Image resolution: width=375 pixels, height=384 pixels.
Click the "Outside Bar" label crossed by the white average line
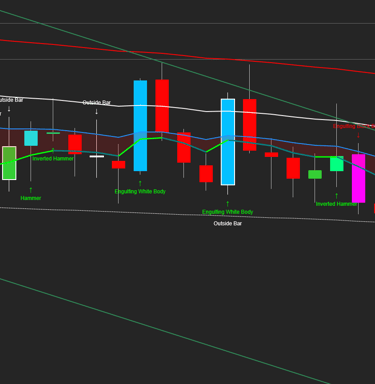97,102
